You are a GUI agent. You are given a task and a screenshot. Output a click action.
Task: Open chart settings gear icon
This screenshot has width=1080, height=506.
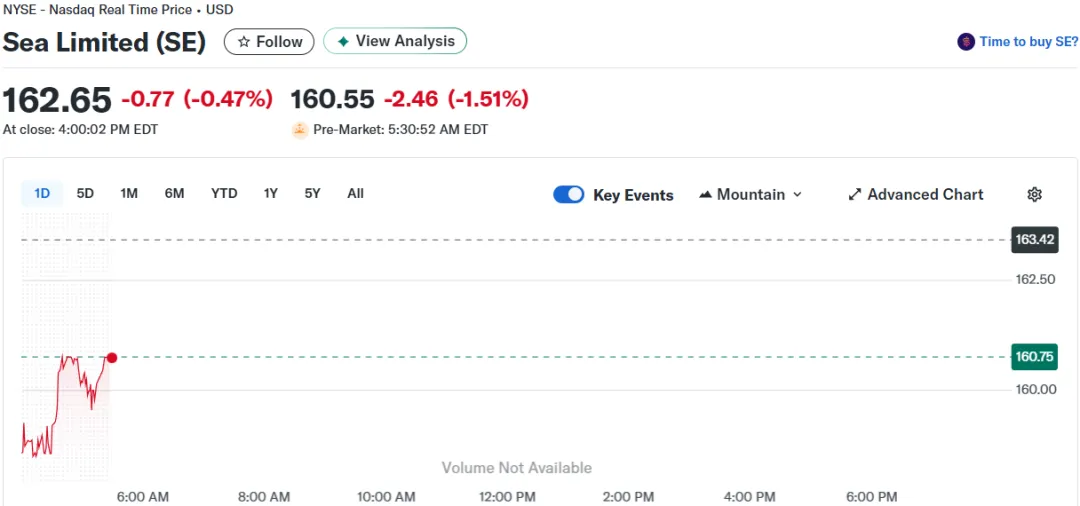[x=1034, y=194]
